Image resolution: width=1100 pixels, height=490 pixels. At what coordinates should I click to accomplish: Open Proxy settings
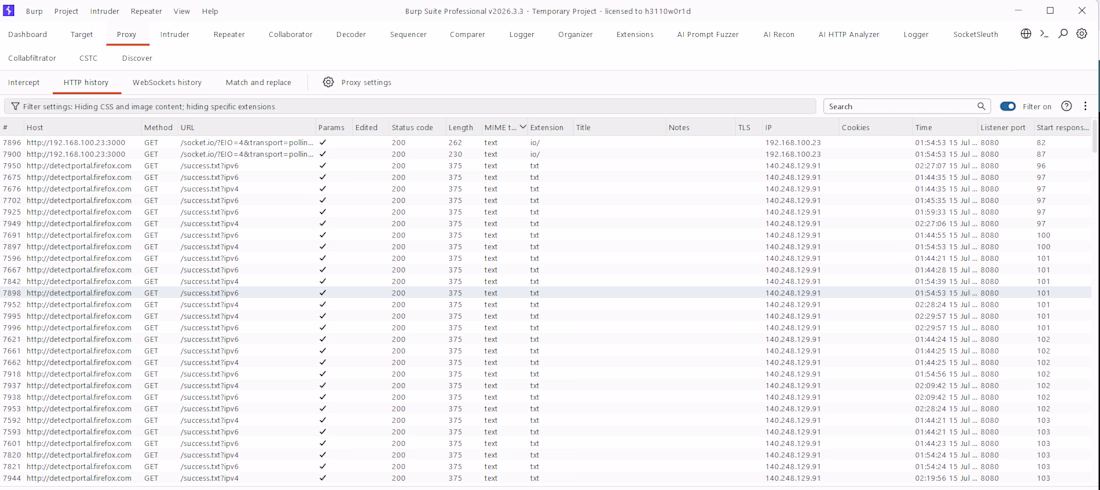tap(366, 82)
